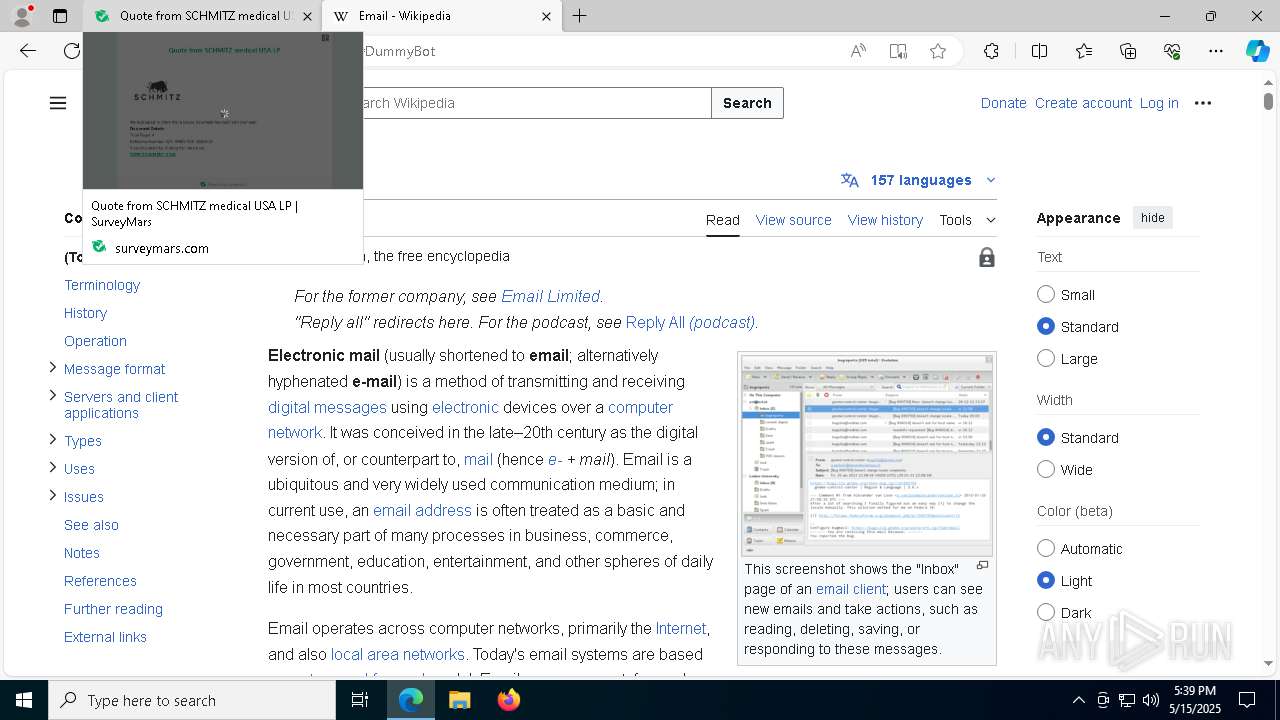Go to the Terminology section

click(x=102, y=285)
